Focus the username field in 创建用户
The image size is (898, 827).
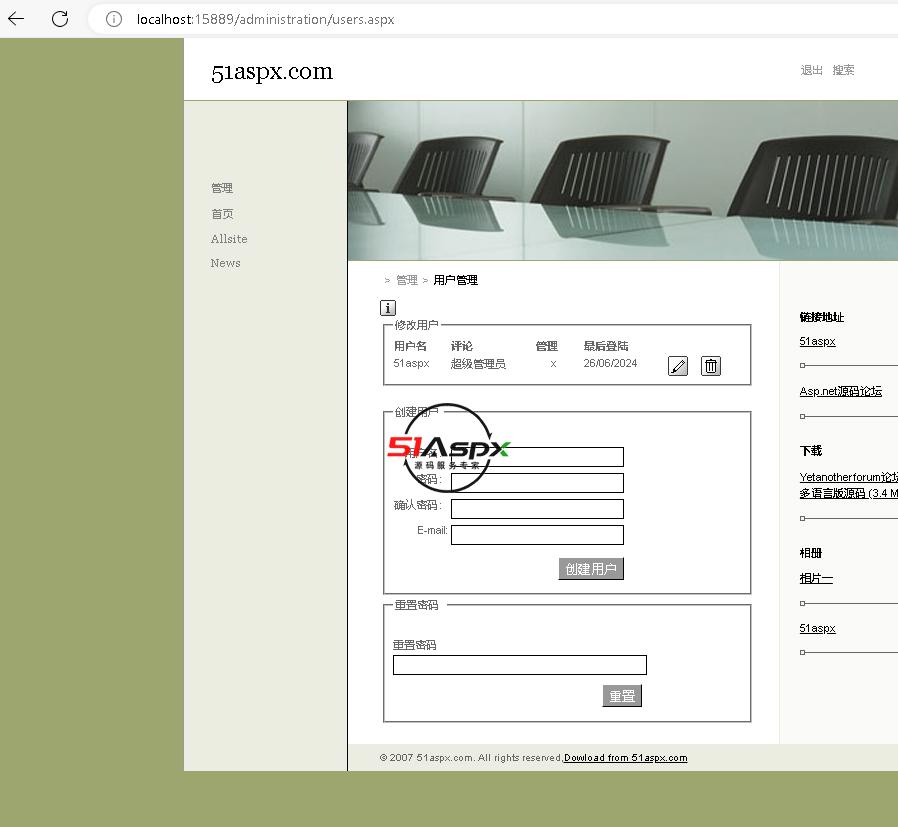[537, 457]
